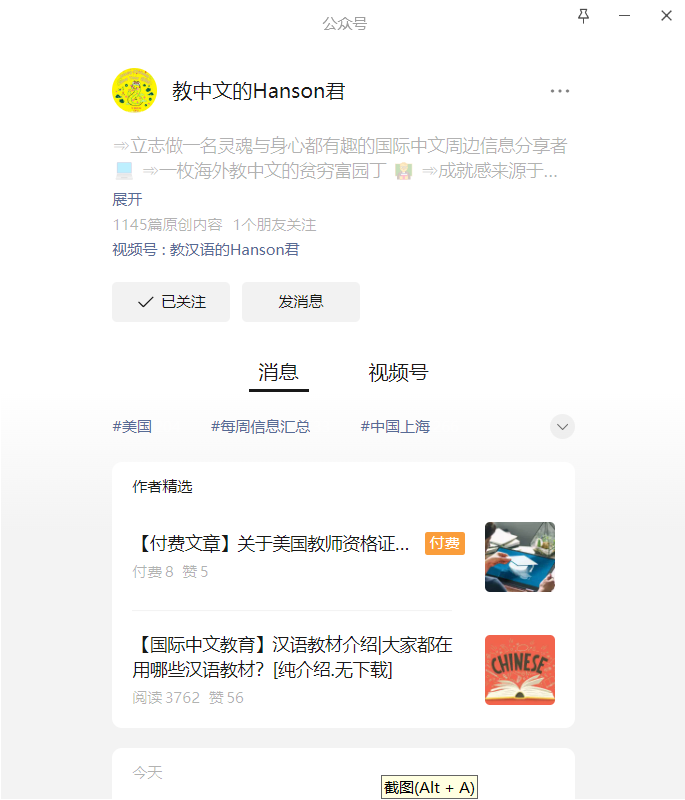Image resolution: width=685 pixels, height=800 pixels.
Task: Open the 视频号：教汉语的Hanson君 link
Action: pos(206,249)
